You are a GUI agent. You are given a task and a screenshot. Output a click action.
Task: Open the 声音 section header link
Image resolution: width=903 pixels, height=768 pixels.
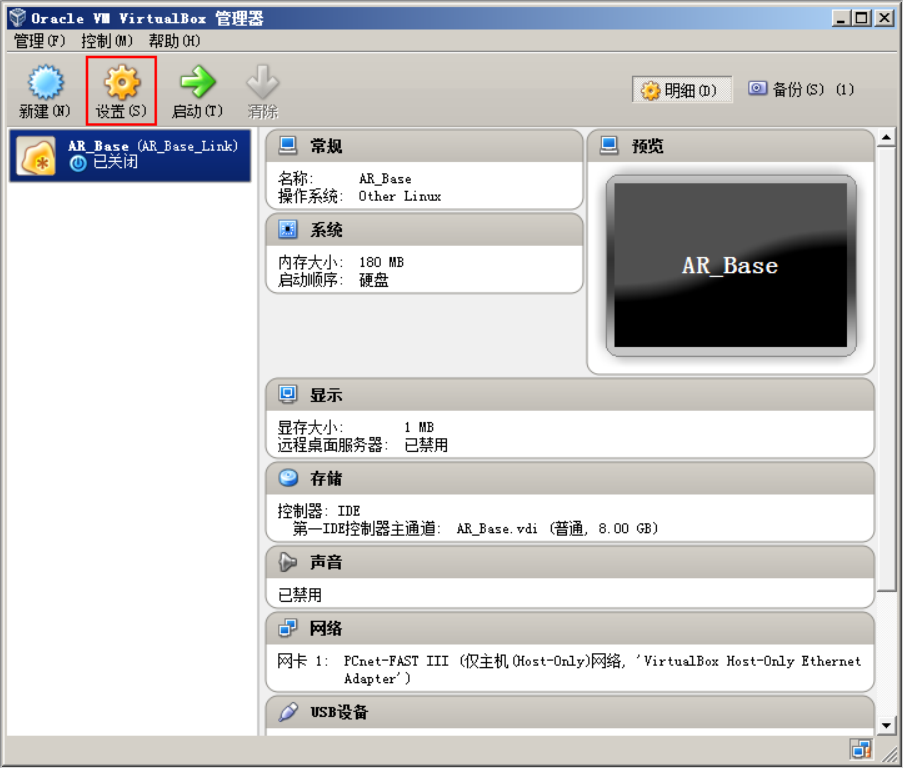(326, 562)
